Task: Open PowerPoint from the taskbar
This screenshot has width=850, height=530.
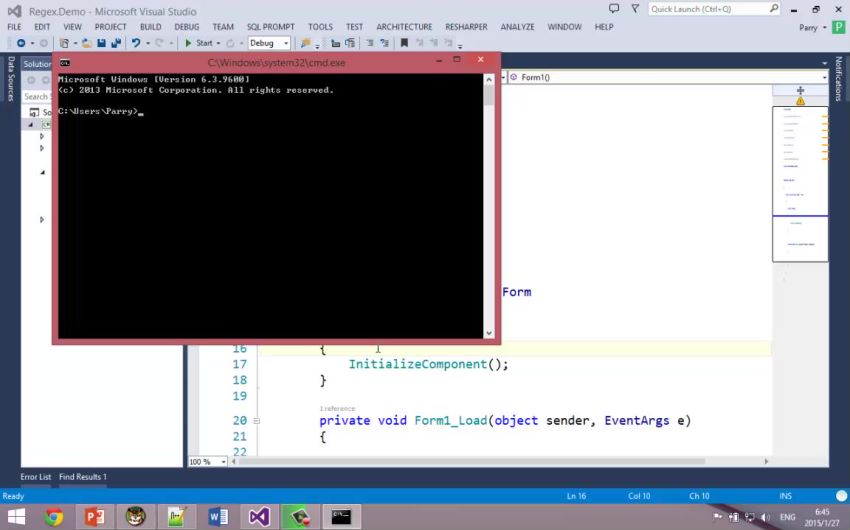Action: [x=95, y=516]
